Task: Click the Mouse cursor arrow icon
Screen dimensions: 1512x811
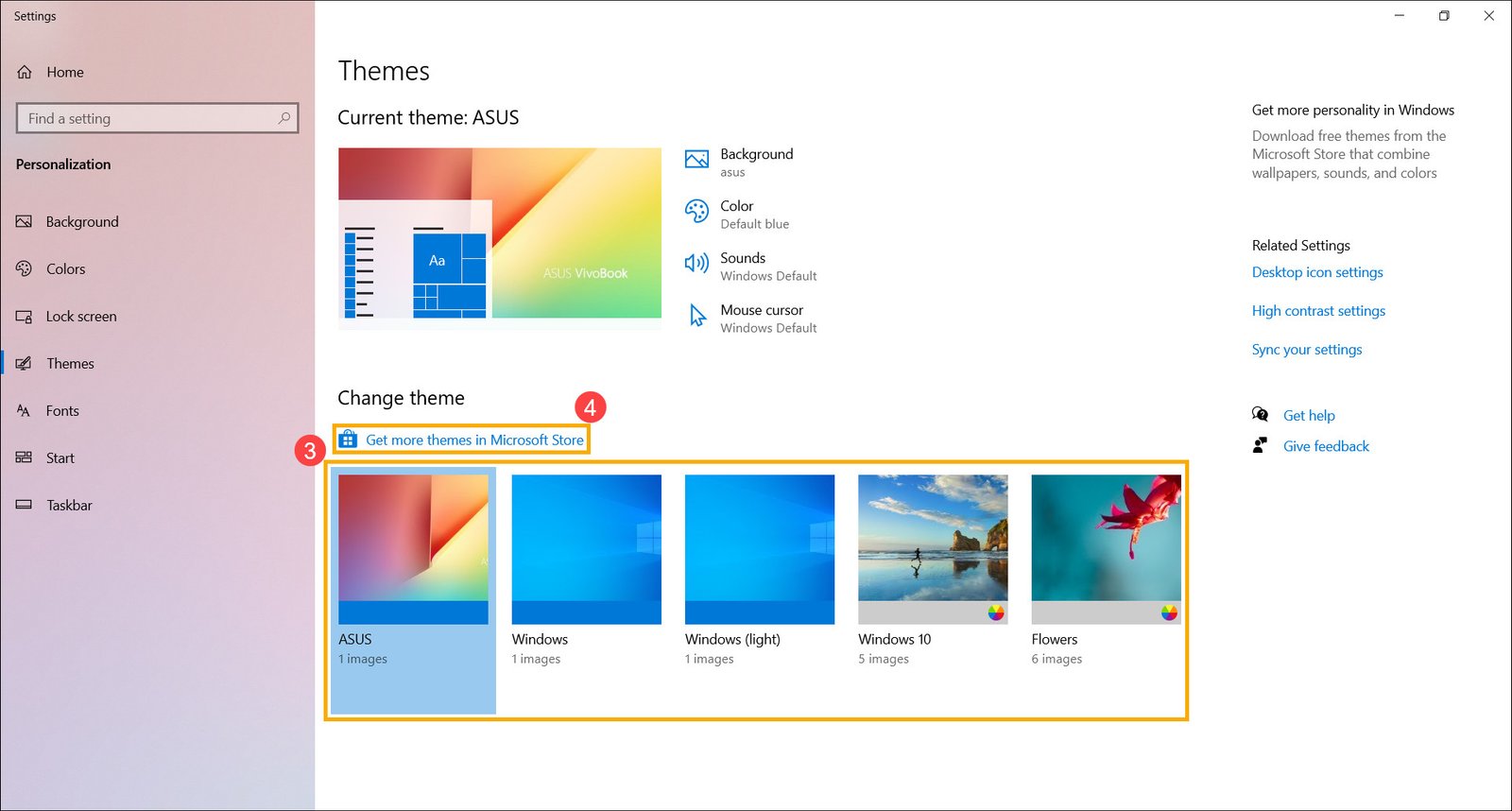Action: (x=697, y=315)
